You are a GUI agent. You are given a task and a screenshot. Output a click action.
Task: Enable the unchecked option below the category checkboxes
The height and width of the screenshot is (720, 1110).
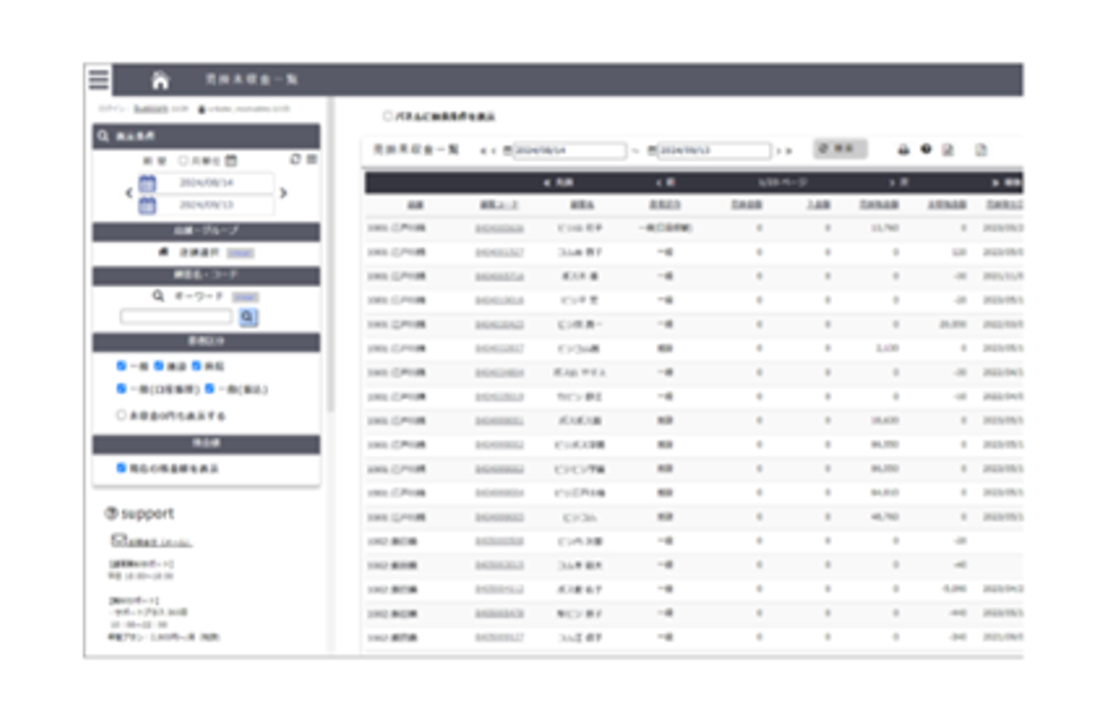tap(122, 414)
